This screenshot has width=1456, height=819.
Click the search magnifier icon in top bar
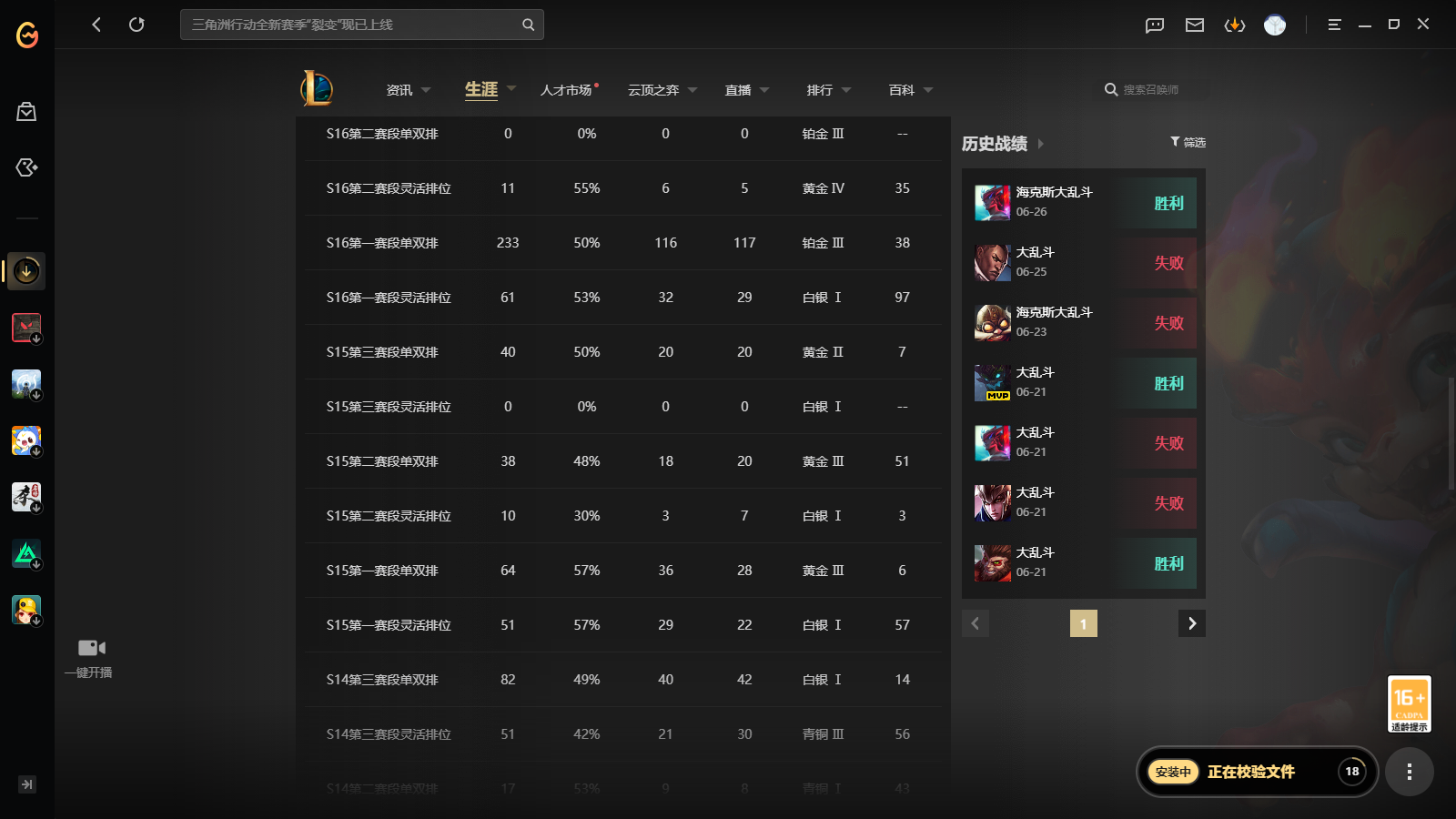tap(528, 25)
